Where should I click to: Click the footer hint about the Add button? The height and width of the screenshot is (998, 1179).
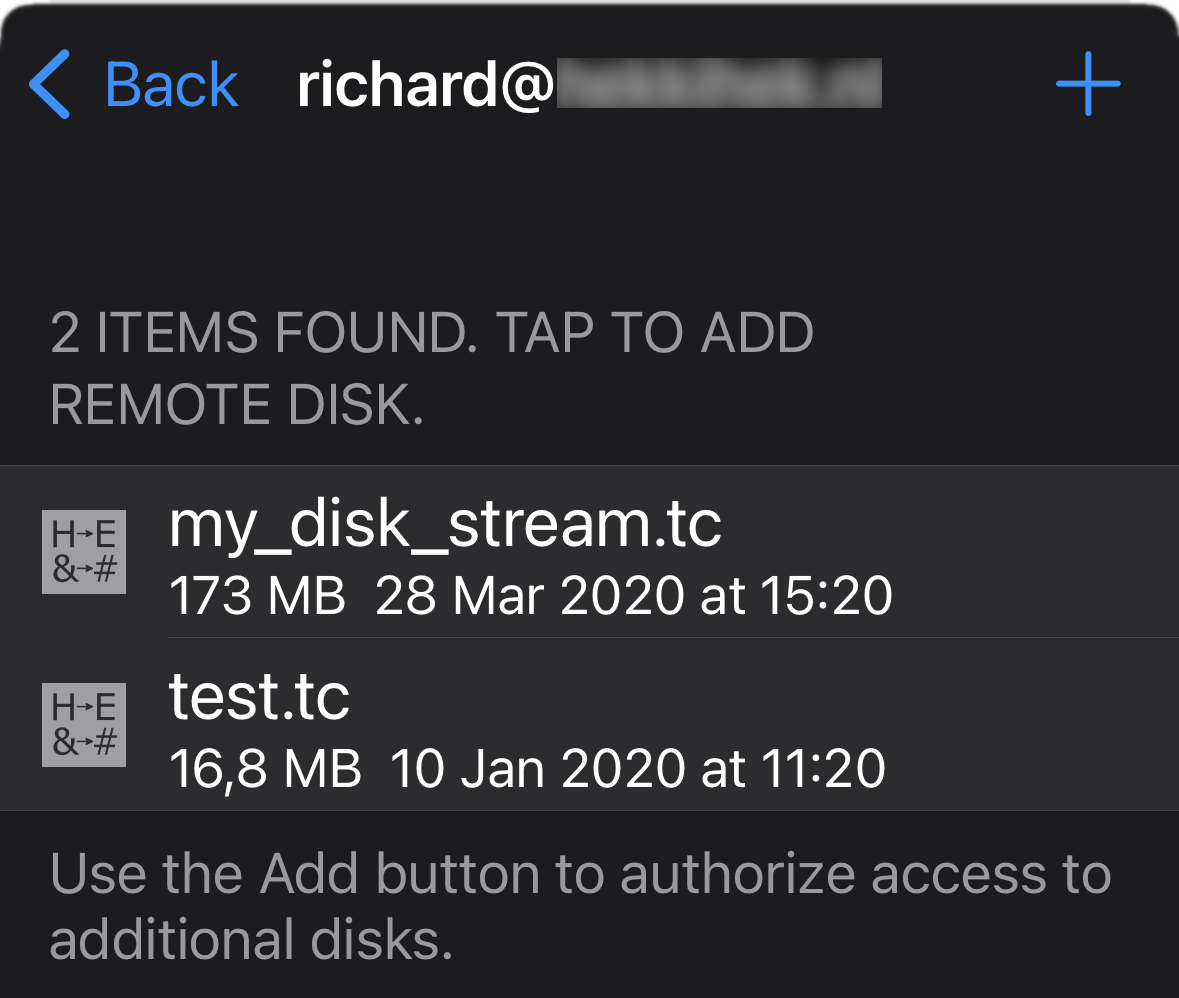click(x=580, y=875)
